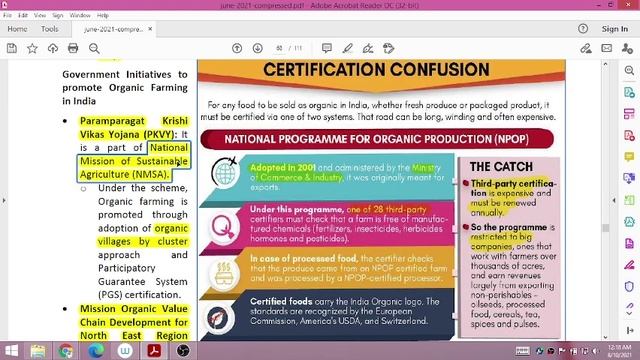
Task: Open Microsoft Edge from taskbar
Action: tap(96, 351)
